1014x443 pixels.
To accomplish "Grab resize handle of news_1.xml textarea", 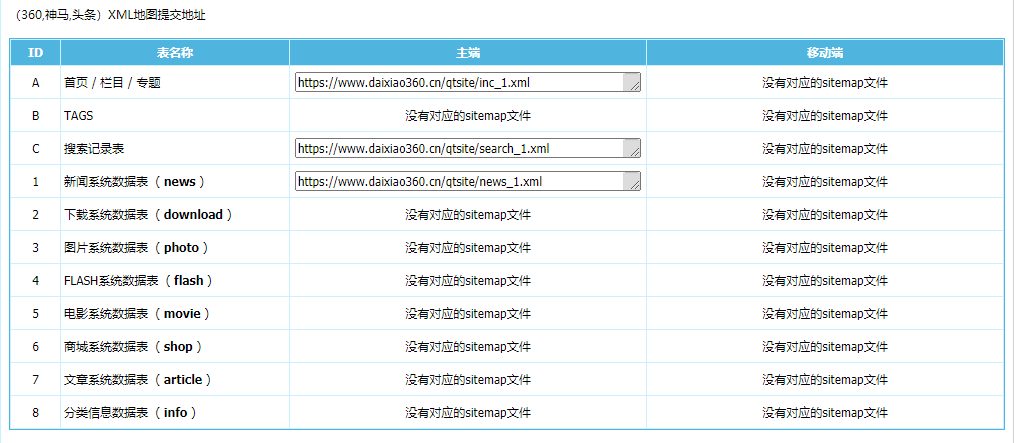I will [x=633, y=185].
